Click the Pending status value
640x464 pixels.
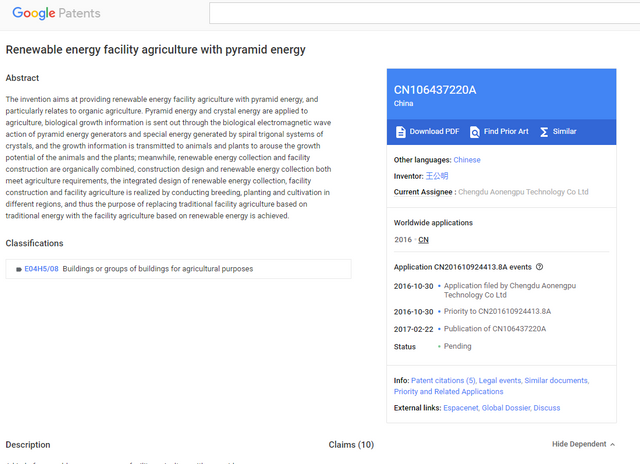coord(457,346)
